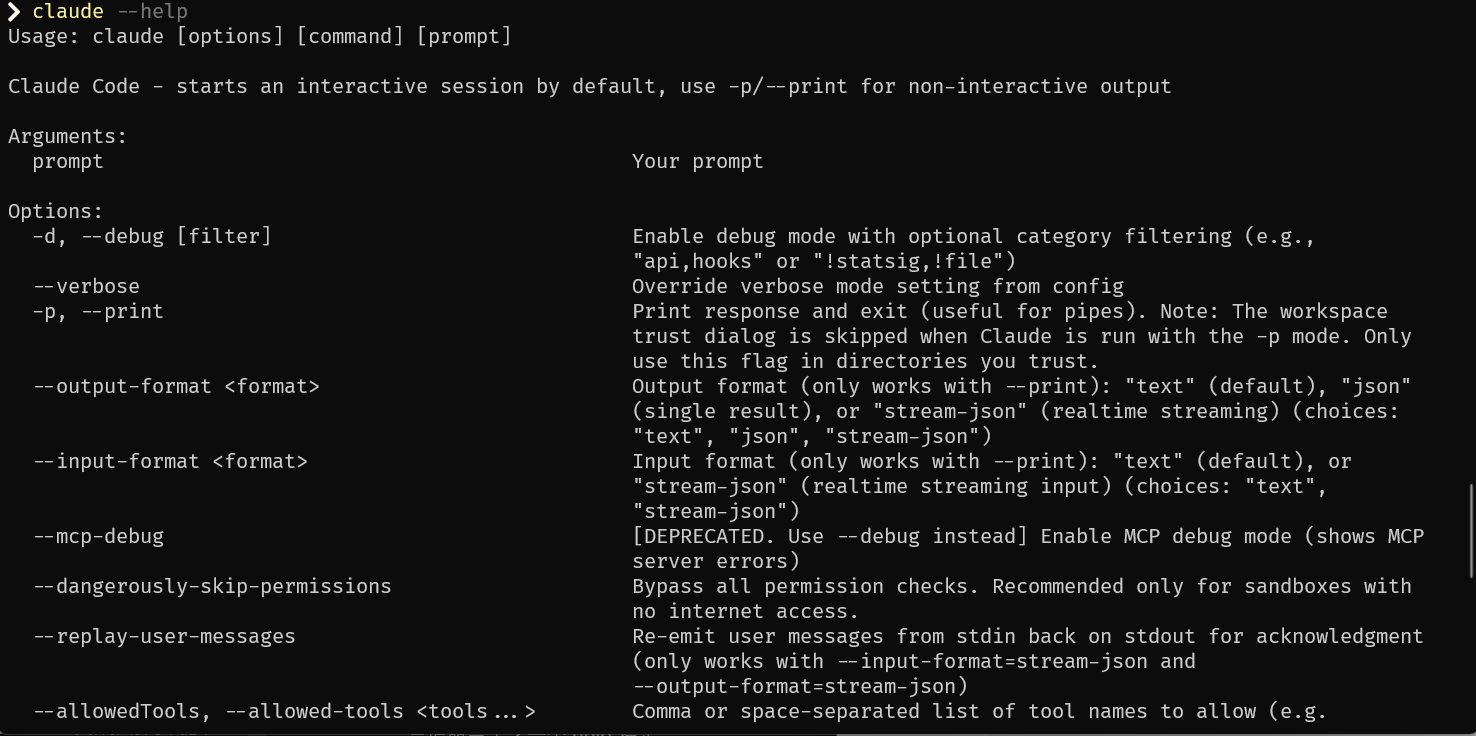This screenshot has width=1476, height=736.
Task: Click the vertical scrollbar thumb
Action: click(1471, 530)
